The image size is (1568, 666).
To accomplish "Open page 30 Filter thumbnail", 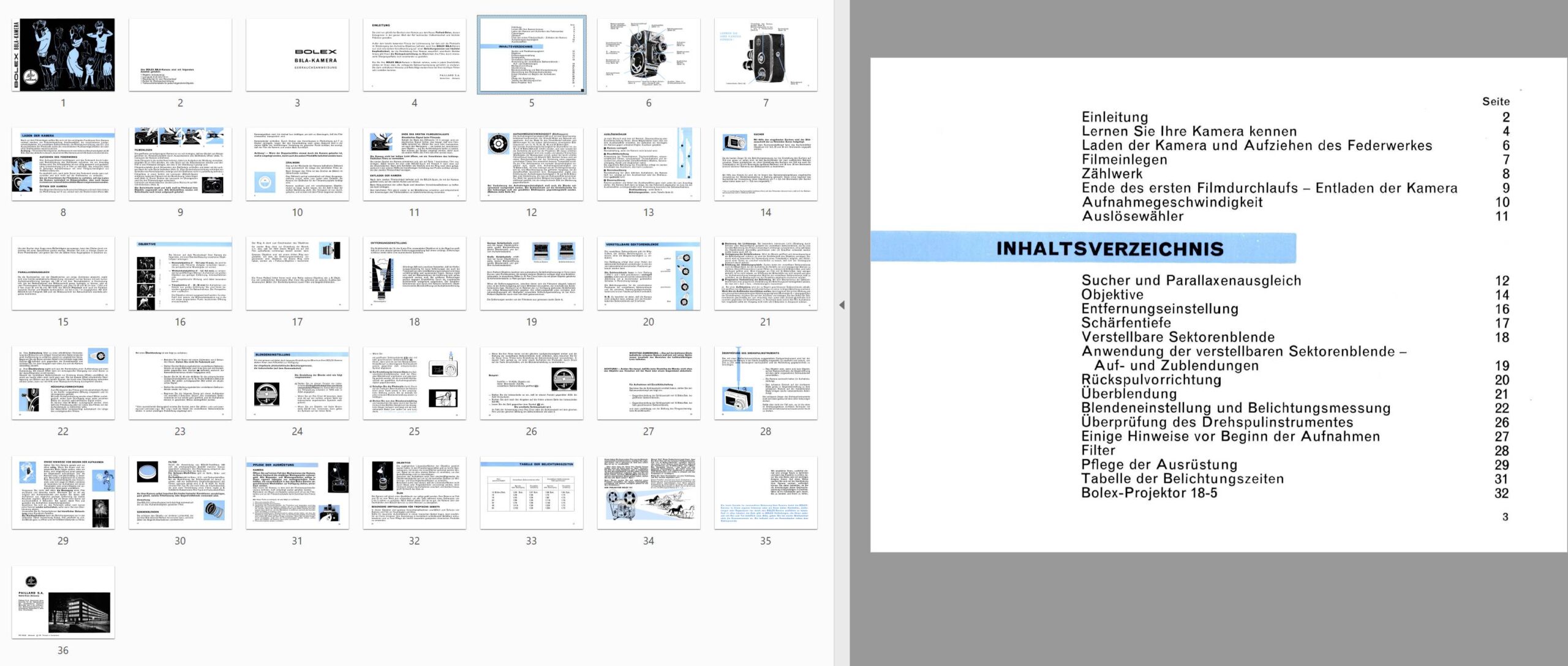I will coord(180,493).
